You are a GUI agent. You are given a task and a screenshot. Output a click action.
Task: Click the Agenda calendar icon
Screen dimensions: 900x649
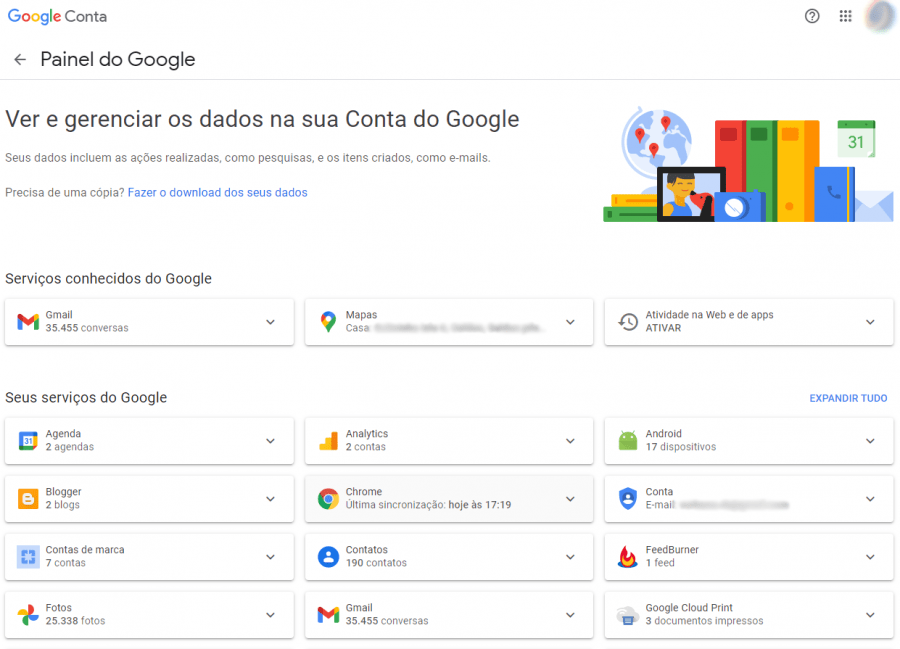click(28, 441)
